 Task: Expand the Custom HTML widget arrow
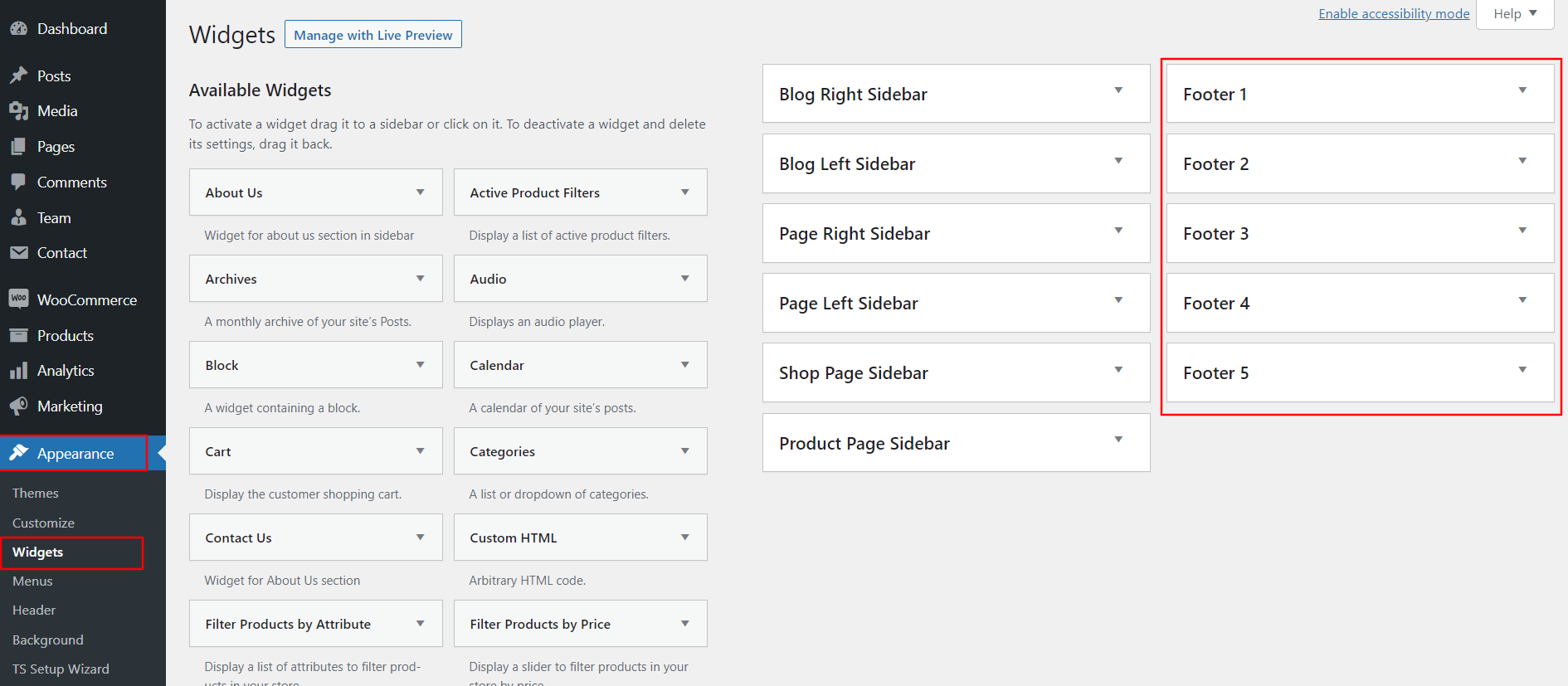(685, 538)
